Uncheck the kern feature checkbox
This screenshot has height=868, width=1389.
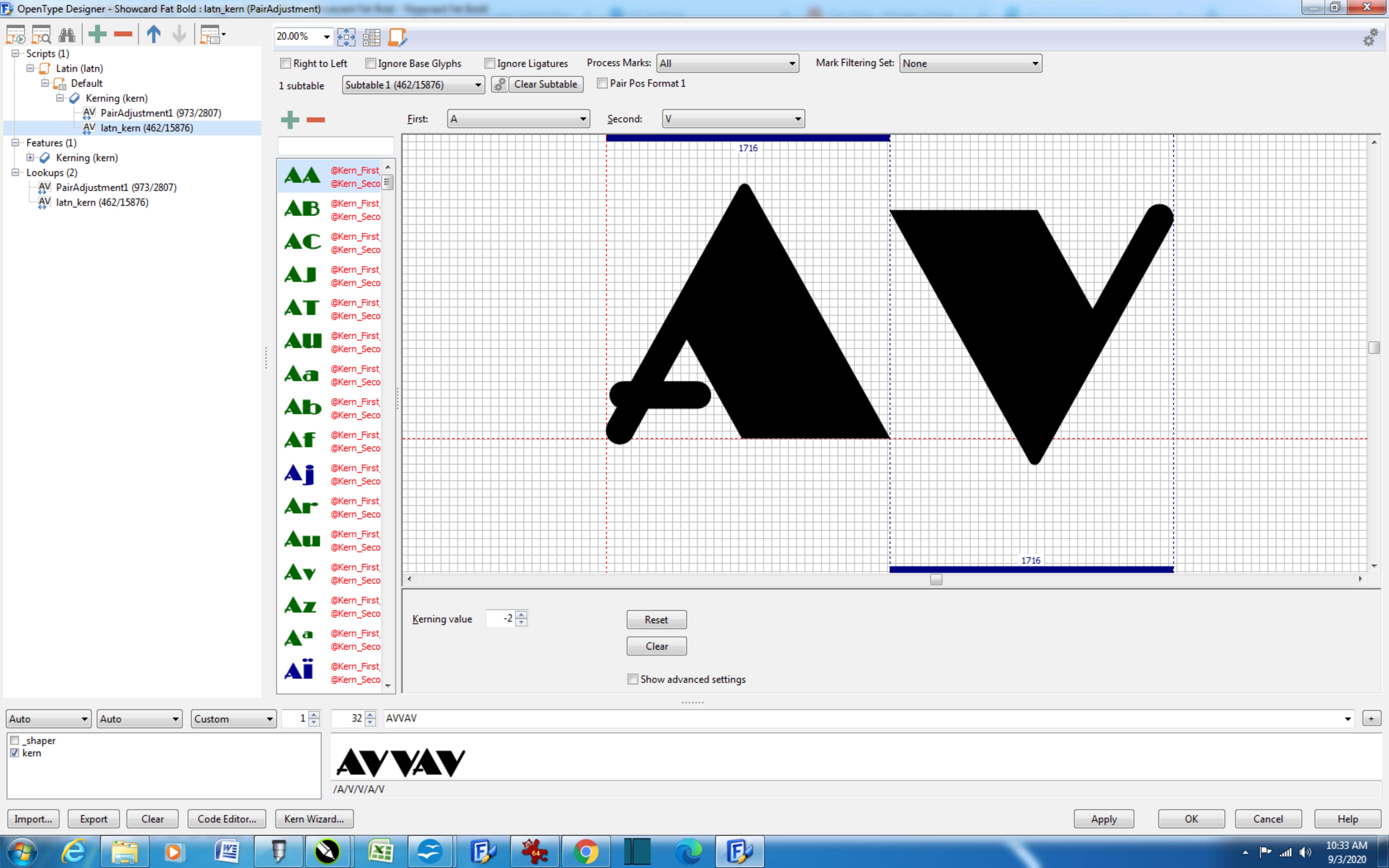(x=15, y=753)
